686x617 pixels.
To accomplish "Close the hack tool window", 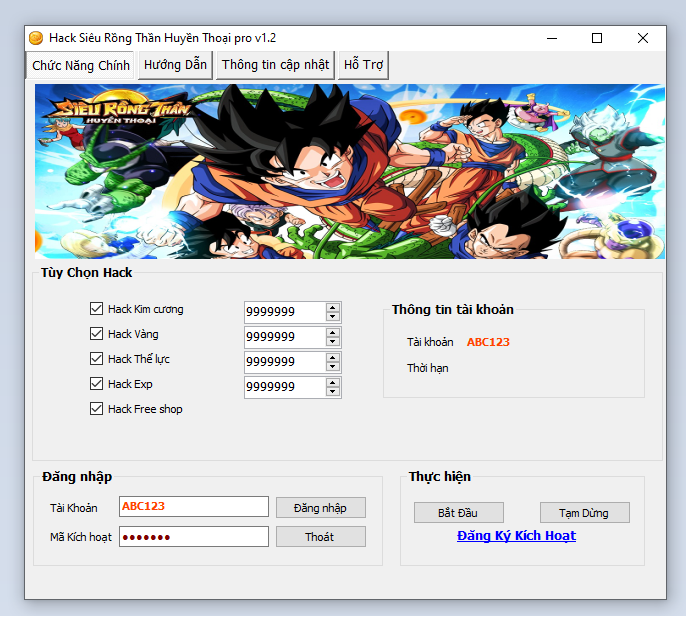I will (x=643, y=38).
